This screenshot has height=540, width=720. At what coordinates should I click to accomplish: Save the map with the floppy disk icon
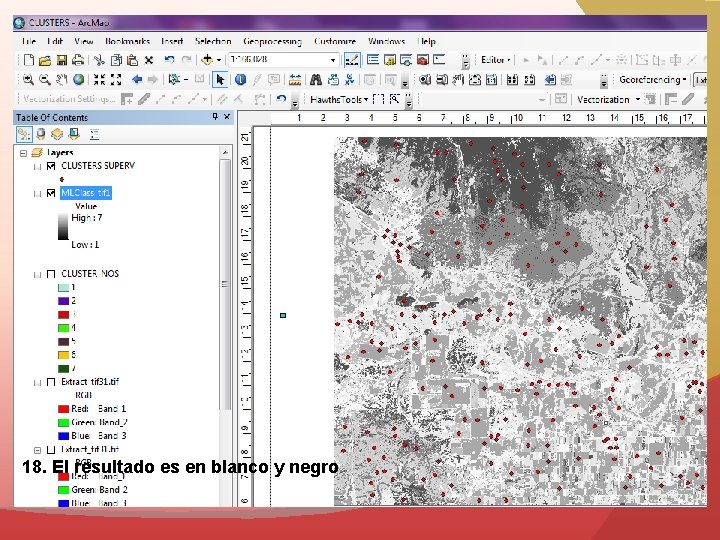click(x=62, y=60)
